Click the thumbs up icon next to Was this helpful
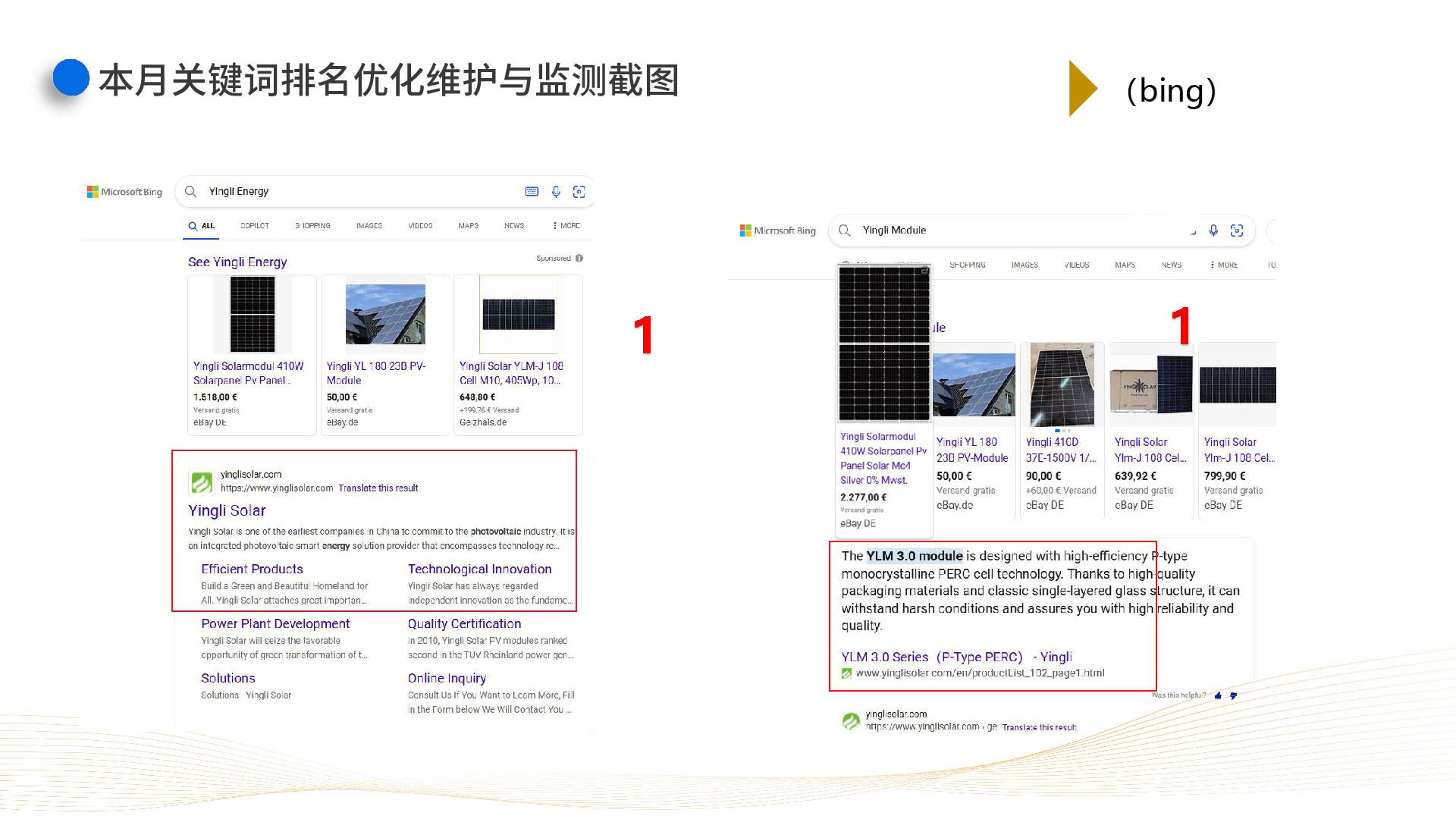The image size is (1456, 819). click(1219, 695)
